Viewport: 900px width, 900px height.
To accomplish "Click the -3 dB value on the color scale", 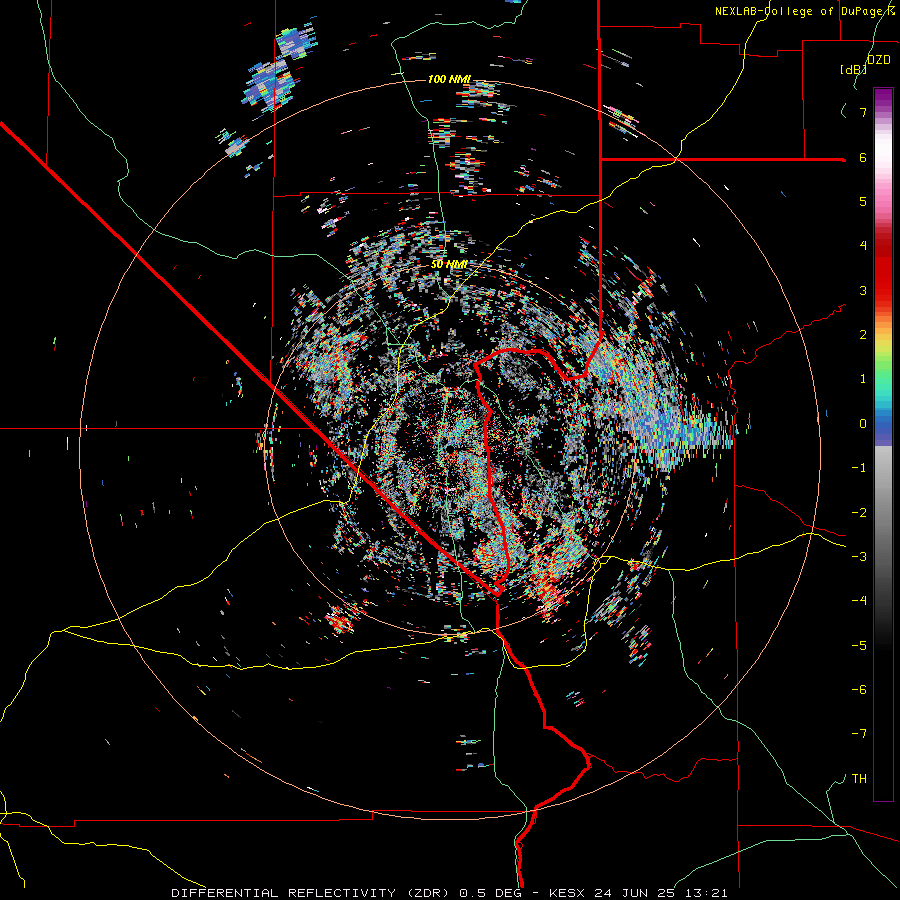I will pos(859,556).
